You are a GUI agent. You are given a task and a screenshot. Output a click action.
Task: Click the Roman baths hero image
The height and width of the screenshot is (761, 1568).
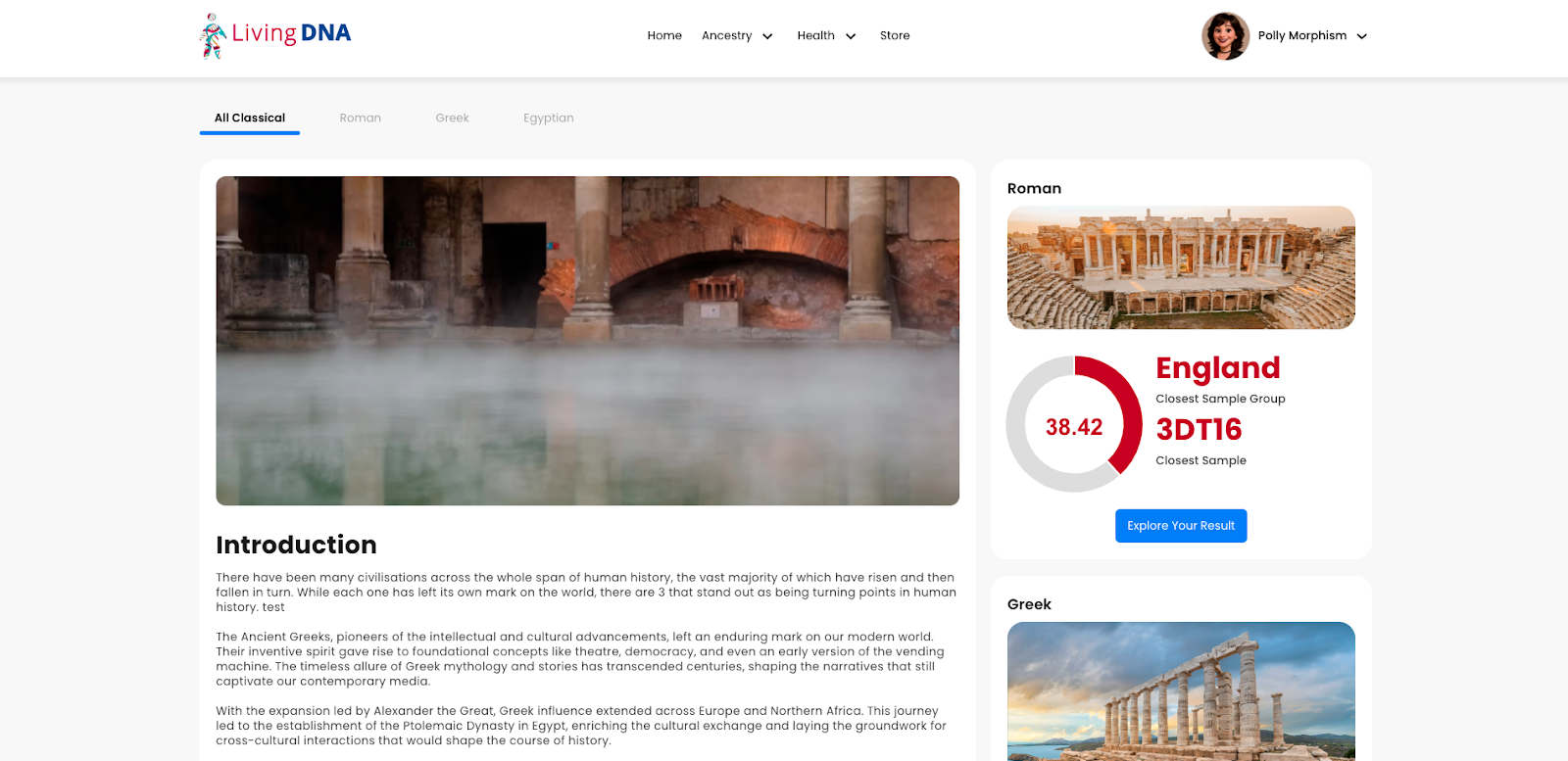pyautogui.click(x=587, y=341)
